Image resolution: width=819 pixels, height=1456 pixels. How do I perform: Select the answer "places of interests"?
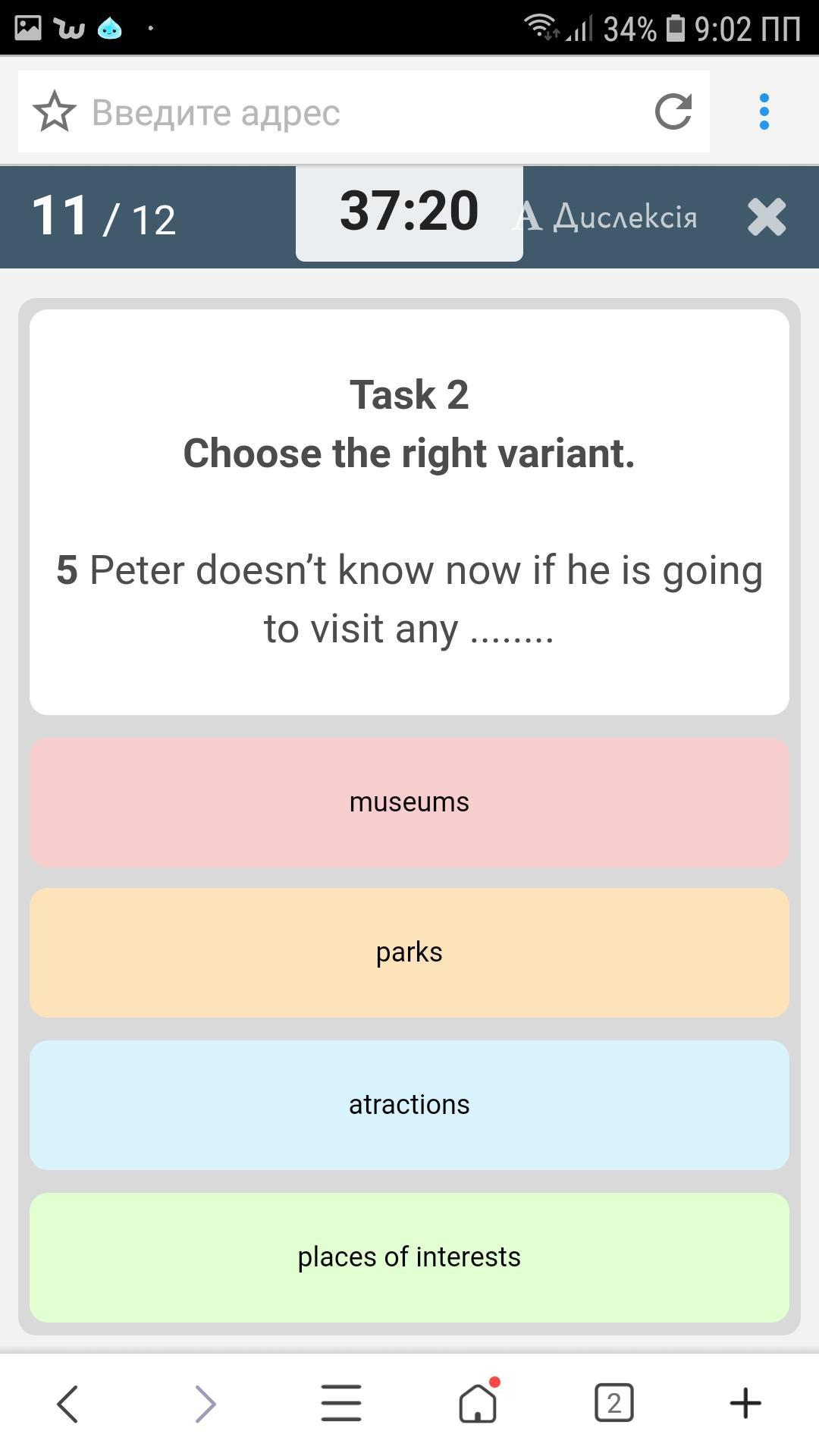coord(409,1257)
